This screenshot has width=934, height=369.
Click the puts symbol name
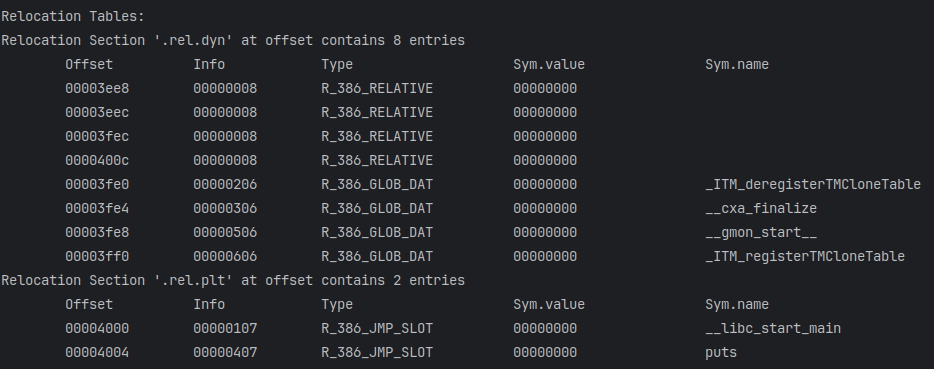click(x=721, y=353)
